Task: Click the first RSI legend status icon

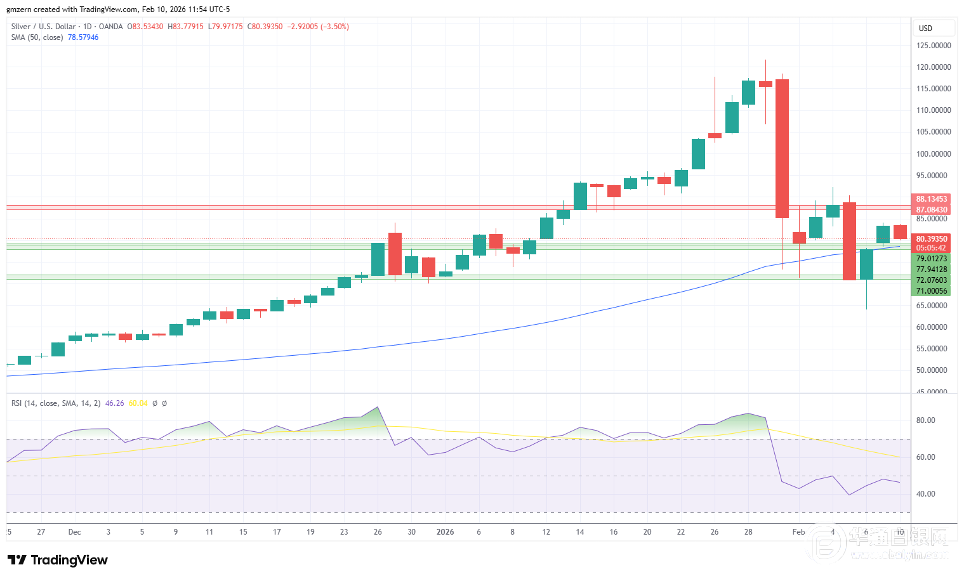Action: tap(154, 403)
